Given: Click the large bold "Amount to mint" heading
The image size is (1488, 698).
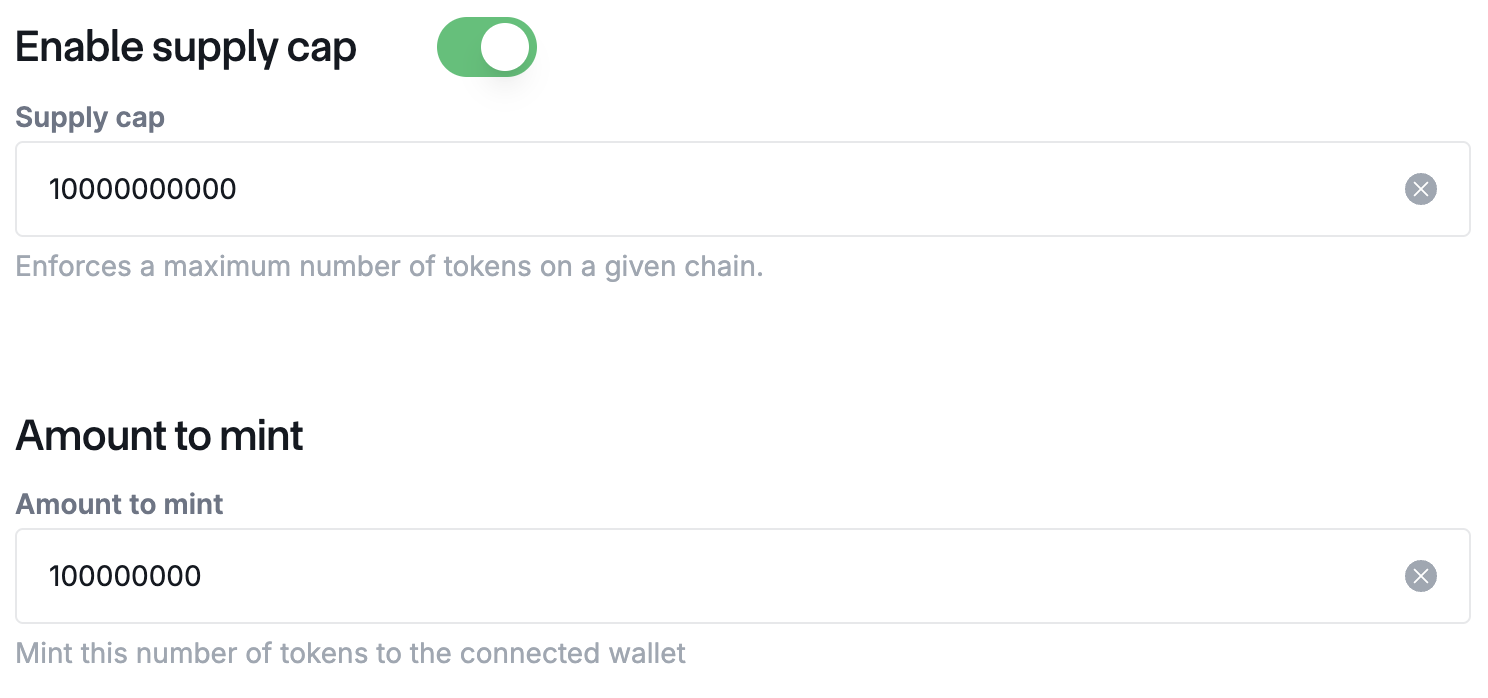Looking at the screenshot, I should (160, 436).
